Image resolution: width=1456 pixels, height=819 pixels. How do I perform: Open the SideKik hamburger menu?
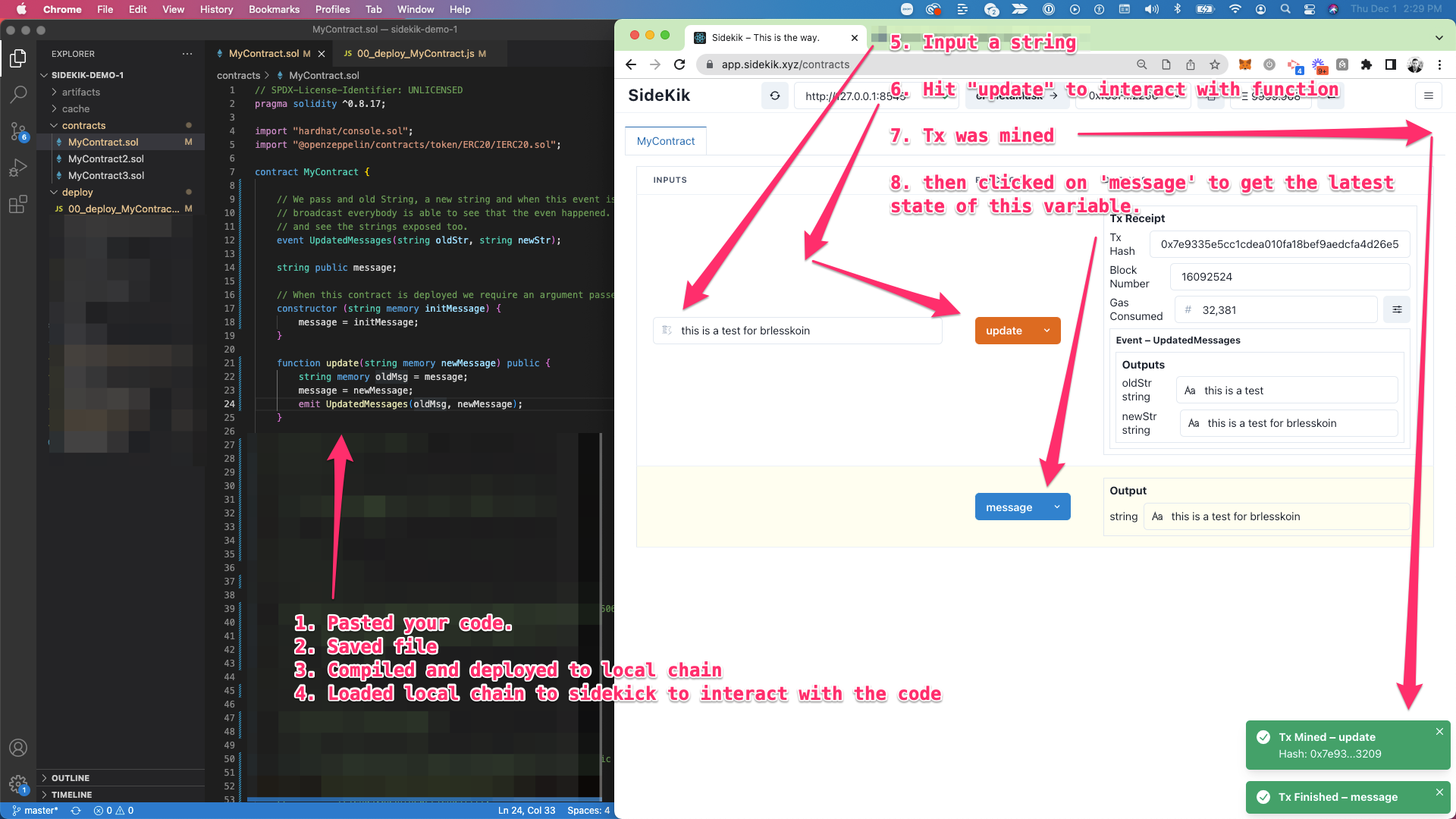click(1428, 96)
